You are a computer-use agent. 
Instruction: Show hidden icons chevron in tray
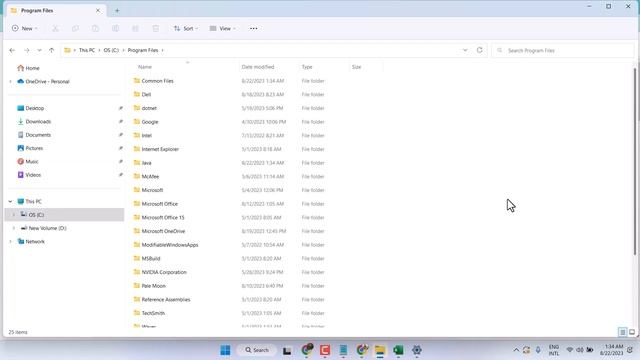coord(516,350)
